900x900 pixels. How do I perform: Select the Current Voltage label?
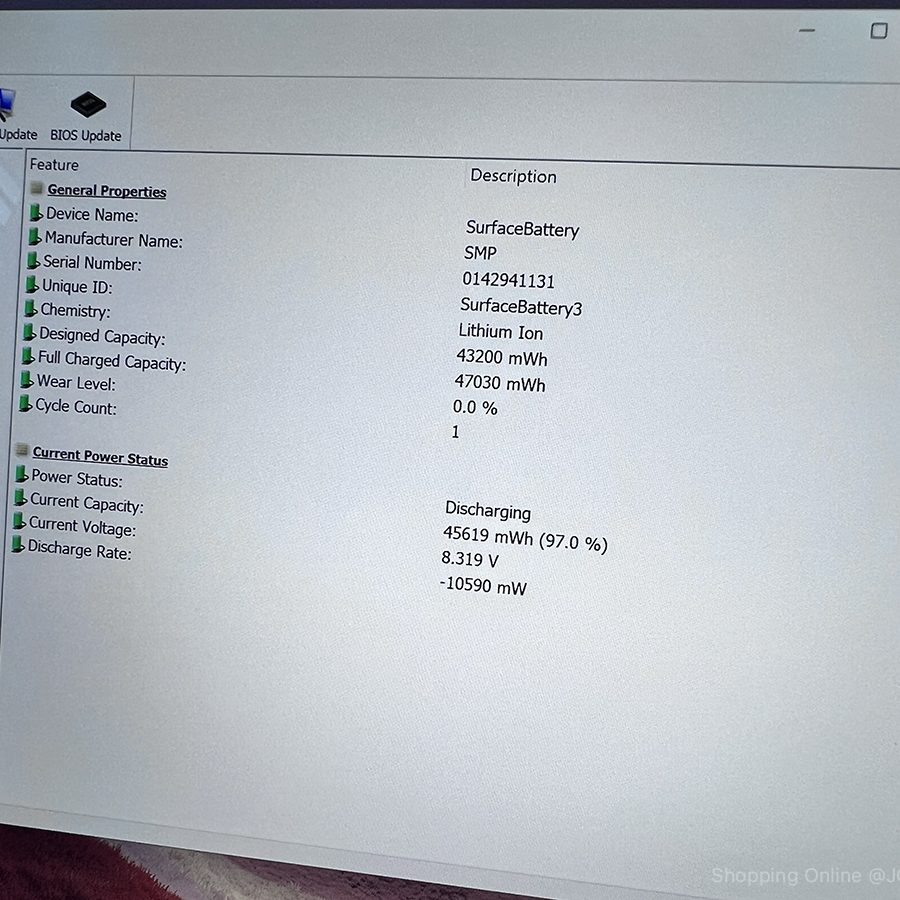83,527
